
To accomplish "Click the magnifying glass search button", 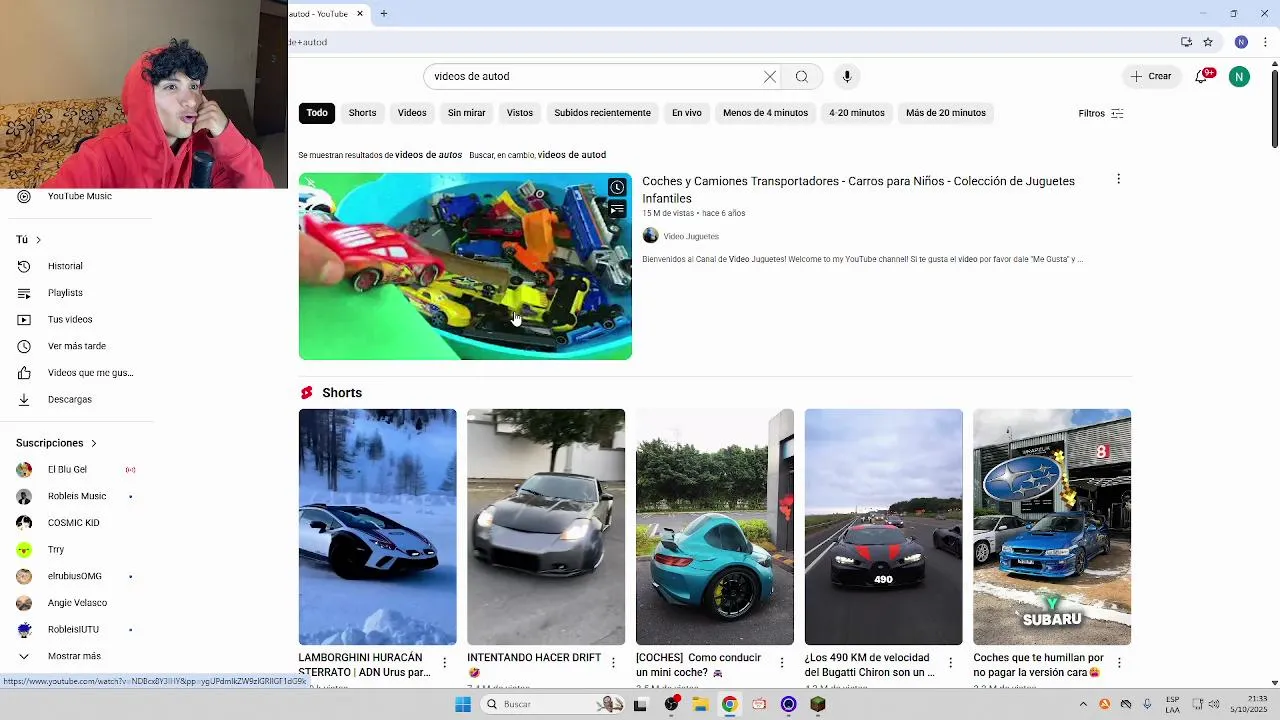I will tap(802, 76).
